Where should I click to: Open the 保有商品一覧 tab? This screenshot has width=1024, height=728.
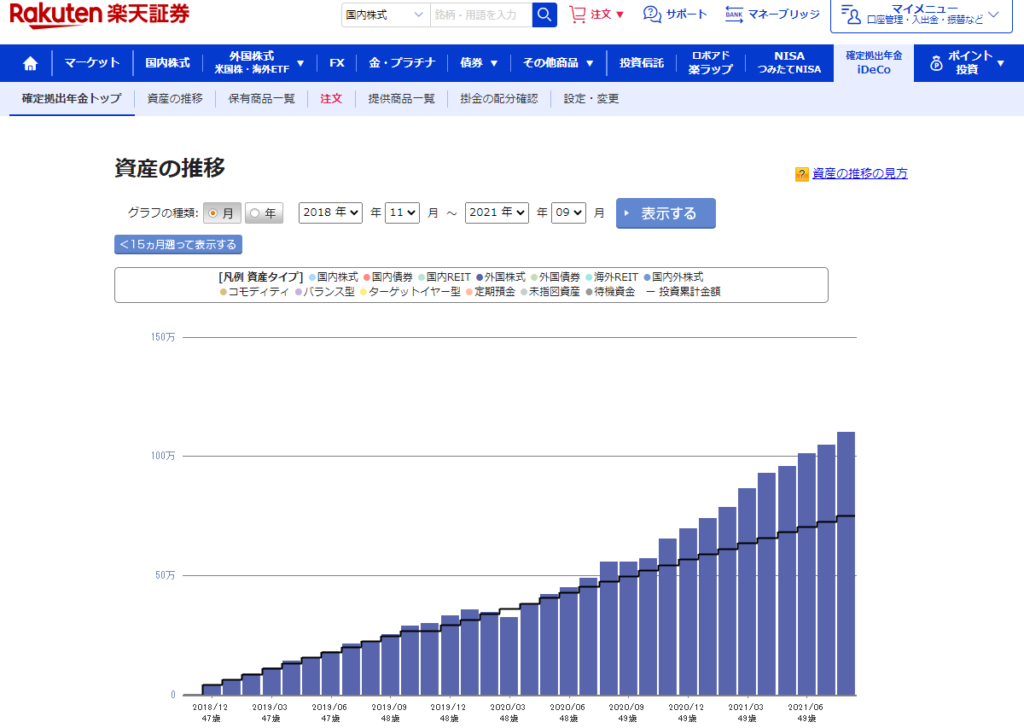pos(261,99)
